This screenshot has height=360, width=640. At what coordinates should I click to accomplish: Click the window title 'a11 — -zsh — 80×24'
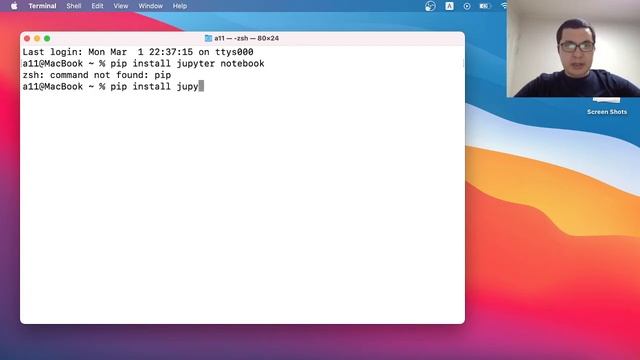coord(247,38)
